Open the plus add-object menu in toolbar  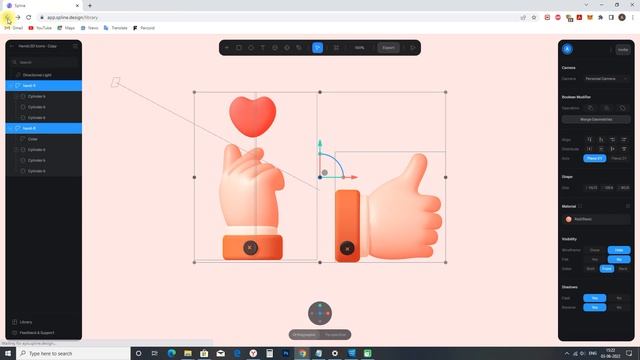point(227,48)
